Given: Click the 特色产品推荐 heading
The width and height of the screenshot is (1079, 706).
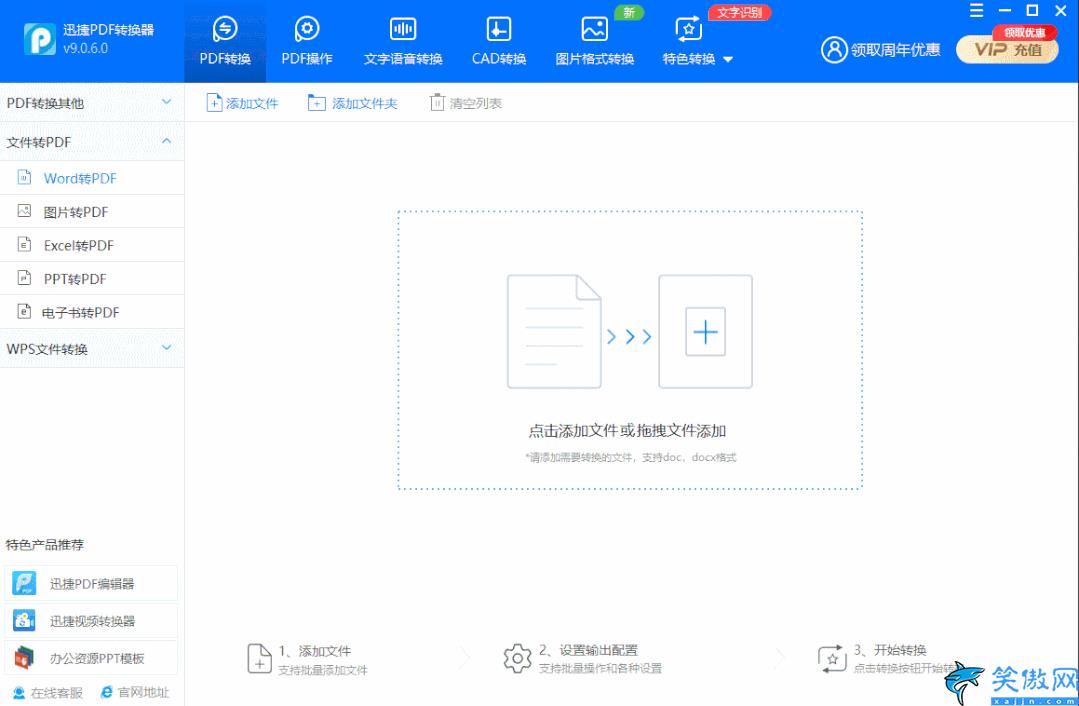Looking at the screenshot, I should point(45,545).
